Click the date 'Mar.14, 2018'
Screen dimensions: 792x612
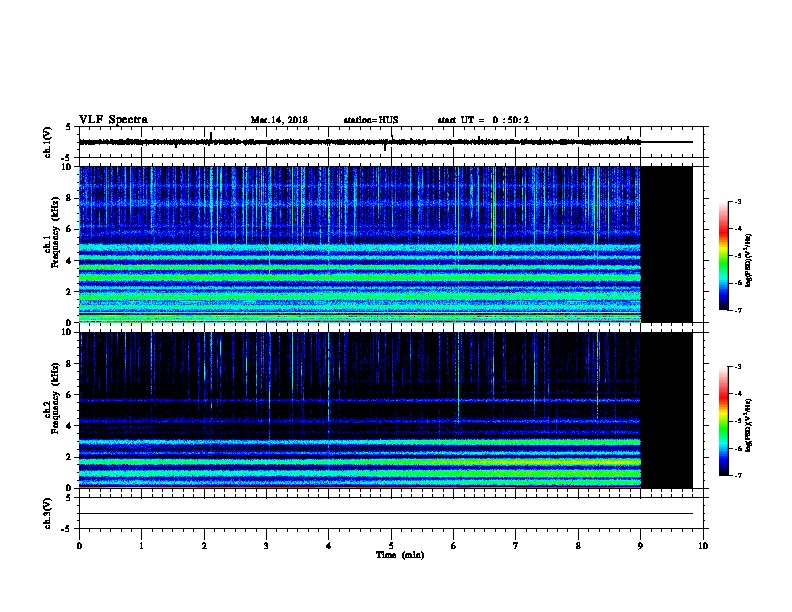click(279, 120)
